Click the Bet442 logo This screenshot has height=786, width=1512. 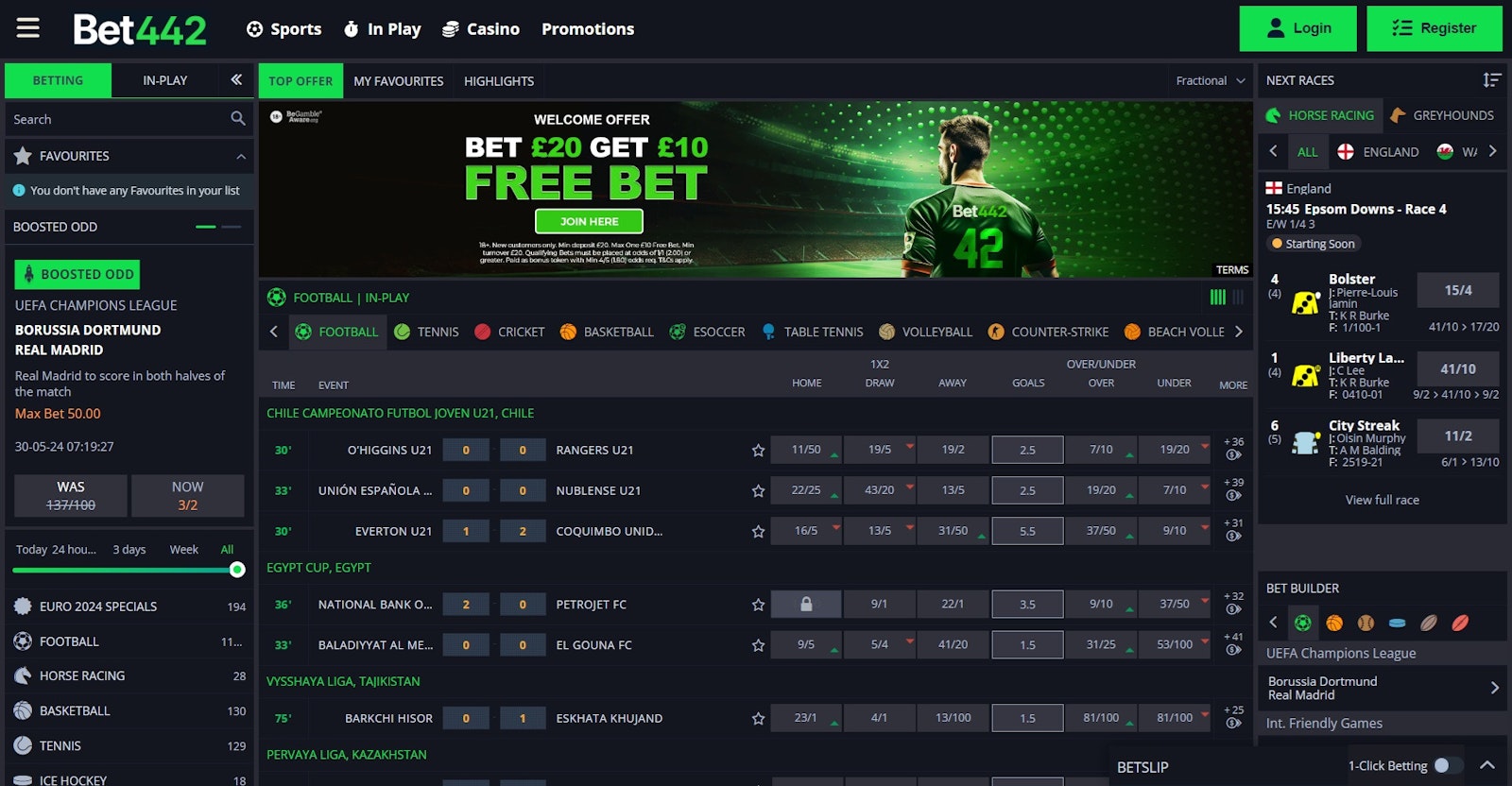click(x=140, y=29)
